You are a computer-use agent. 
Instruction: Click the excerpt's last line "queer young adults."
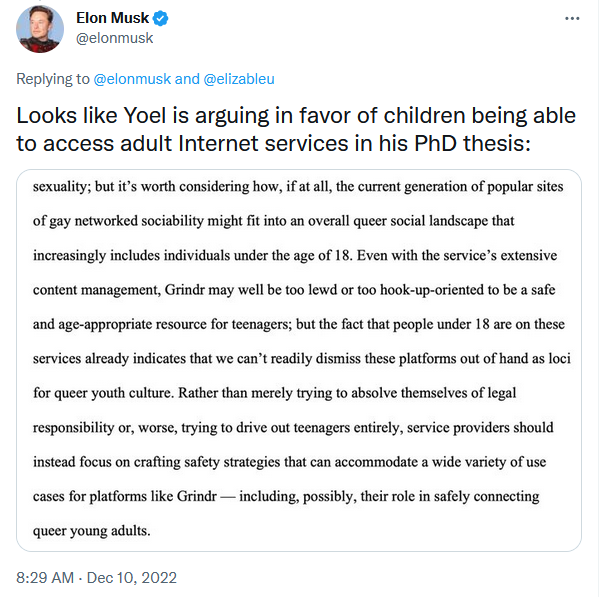click(x=92, y=531)
